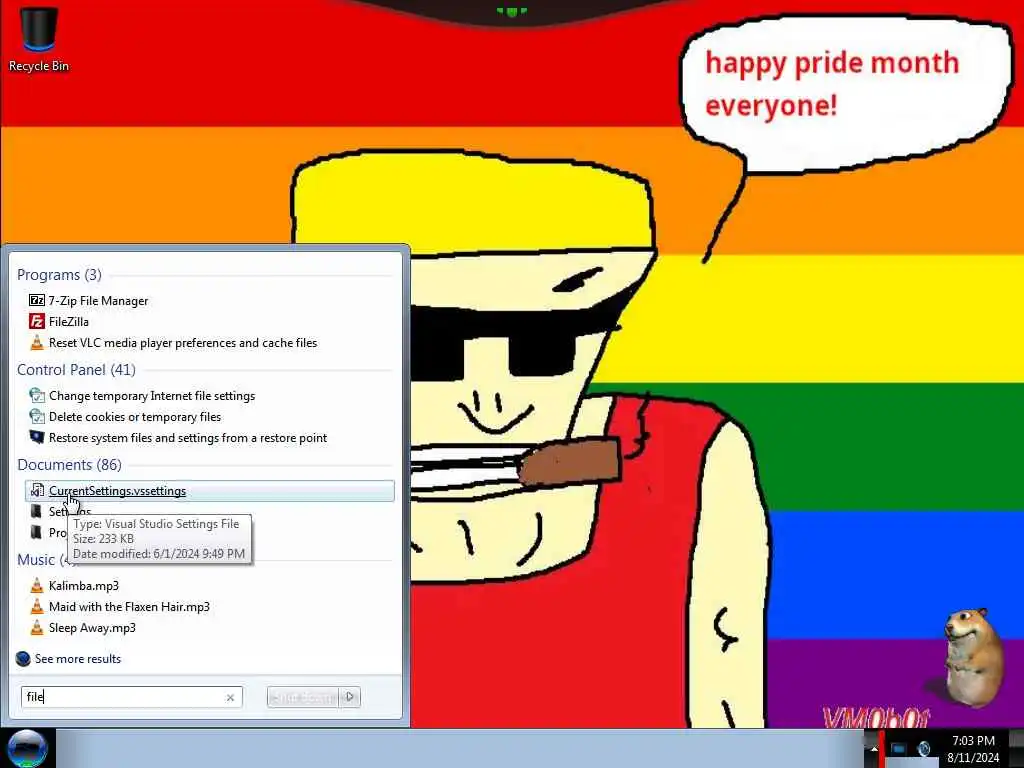Launch 7-Zip File Manager from results
Image resolution: width=1024 pixels, height=768 pixels.
[x=99, y=300]
